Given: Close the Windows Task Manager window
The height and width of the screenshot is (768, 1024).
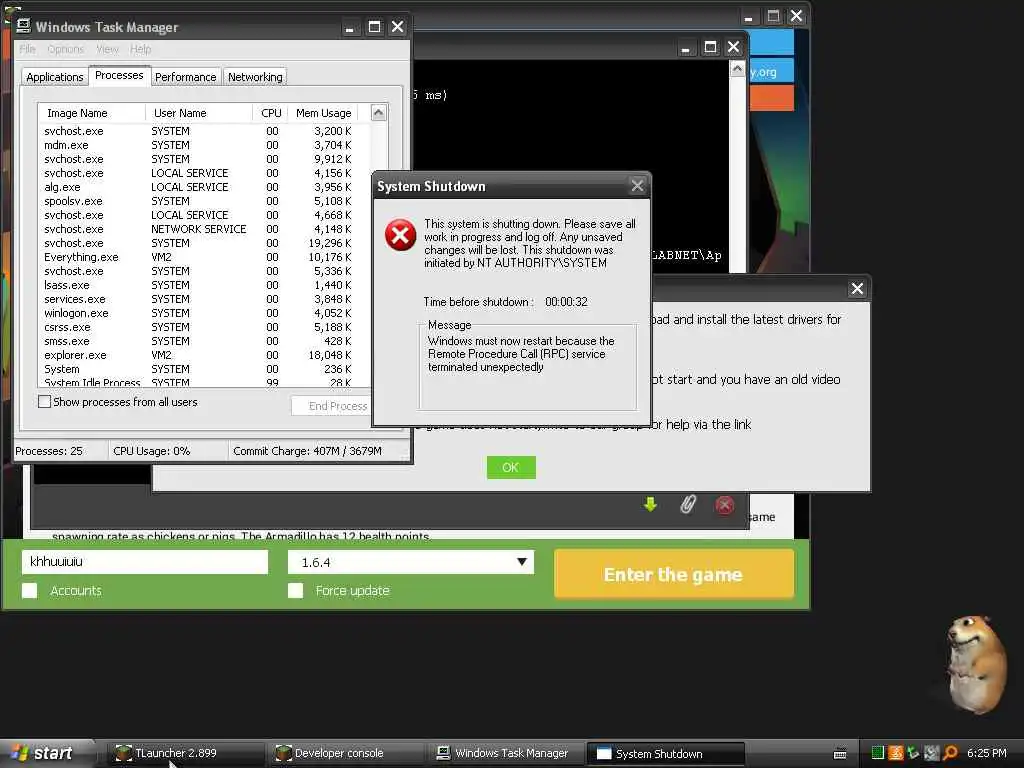Looking at the screenshot, I should point(397,27).
